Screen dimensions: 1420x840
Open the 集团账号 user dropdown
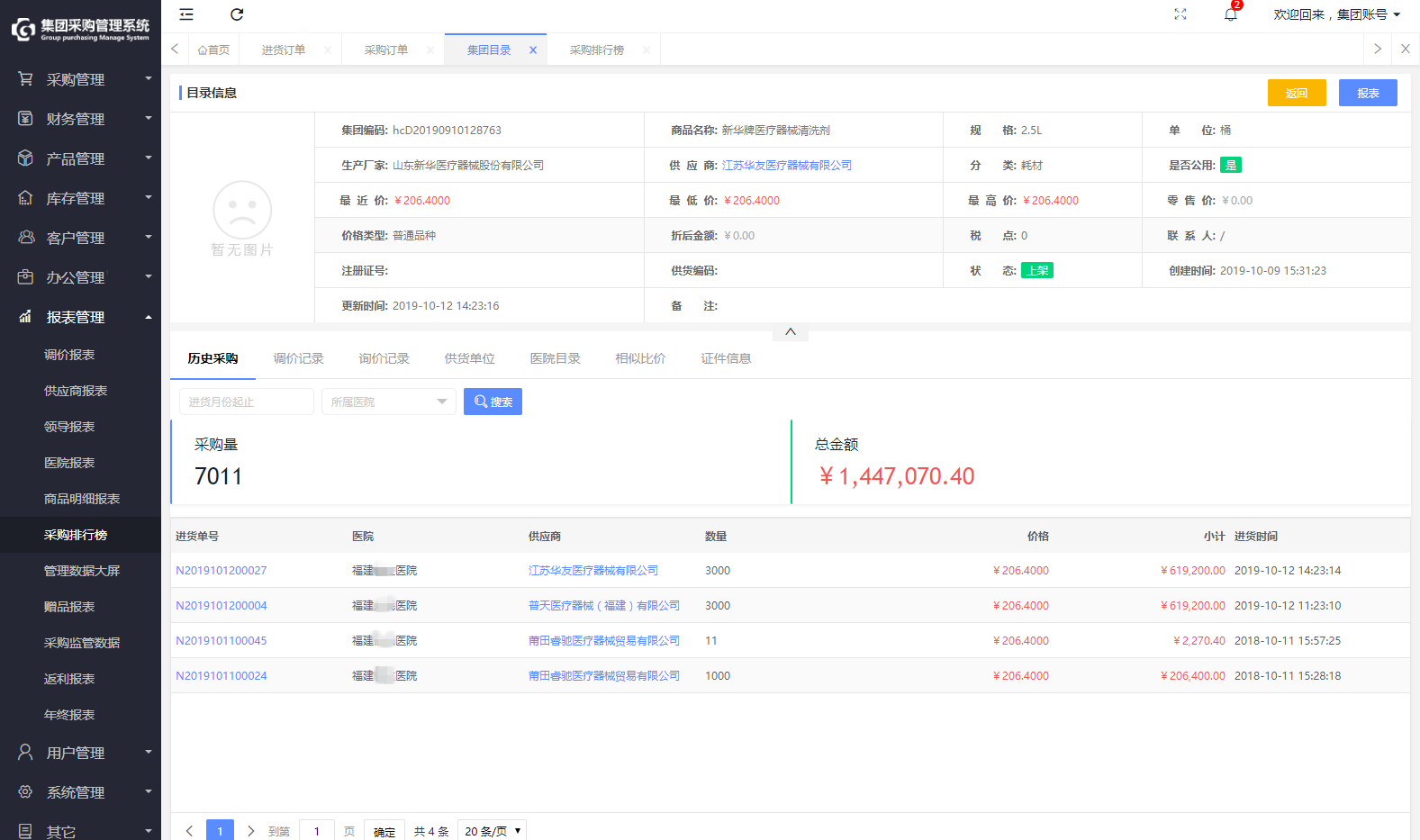coord(1337,14)
